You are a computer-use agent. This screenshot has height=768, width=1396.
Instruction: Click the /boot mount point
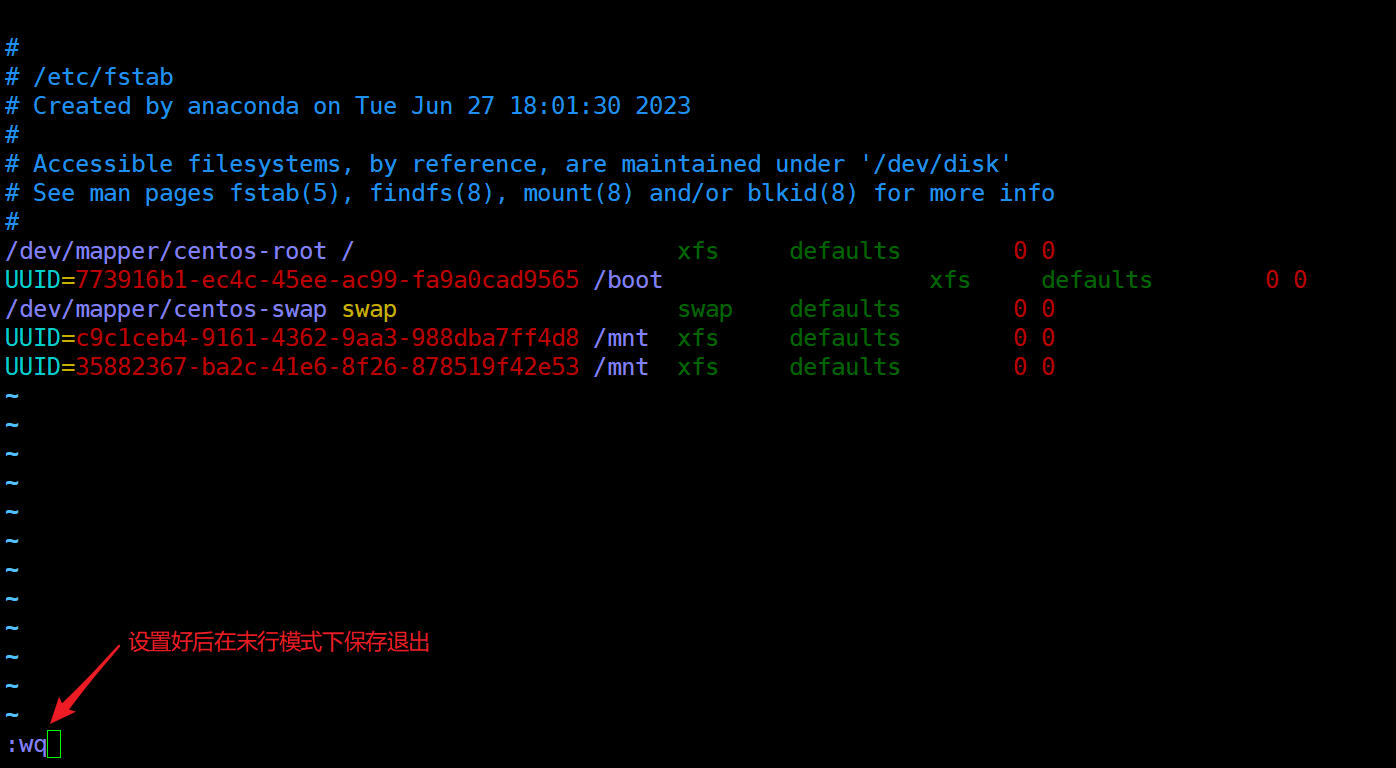(628, 280)
